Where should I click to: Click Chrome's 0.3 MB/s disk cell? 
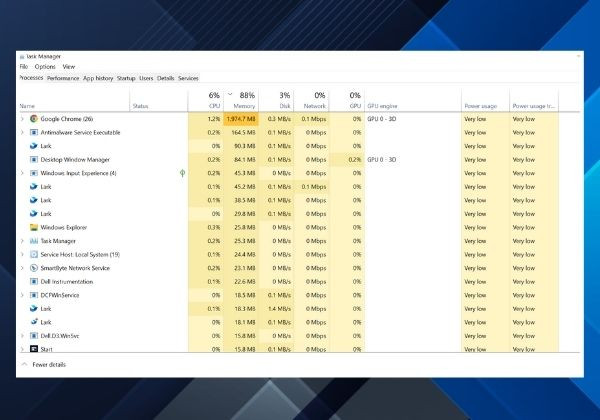[x=276, y=119]
